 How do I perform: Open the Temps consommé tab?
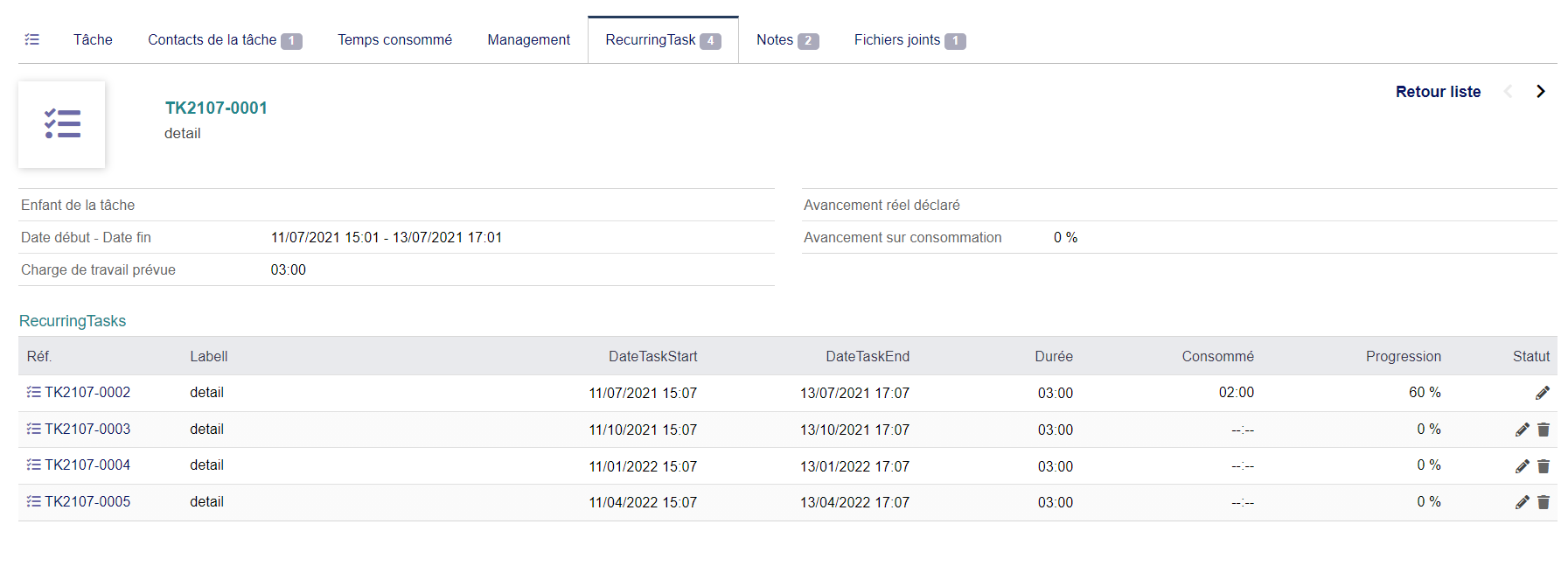(394, 39)
